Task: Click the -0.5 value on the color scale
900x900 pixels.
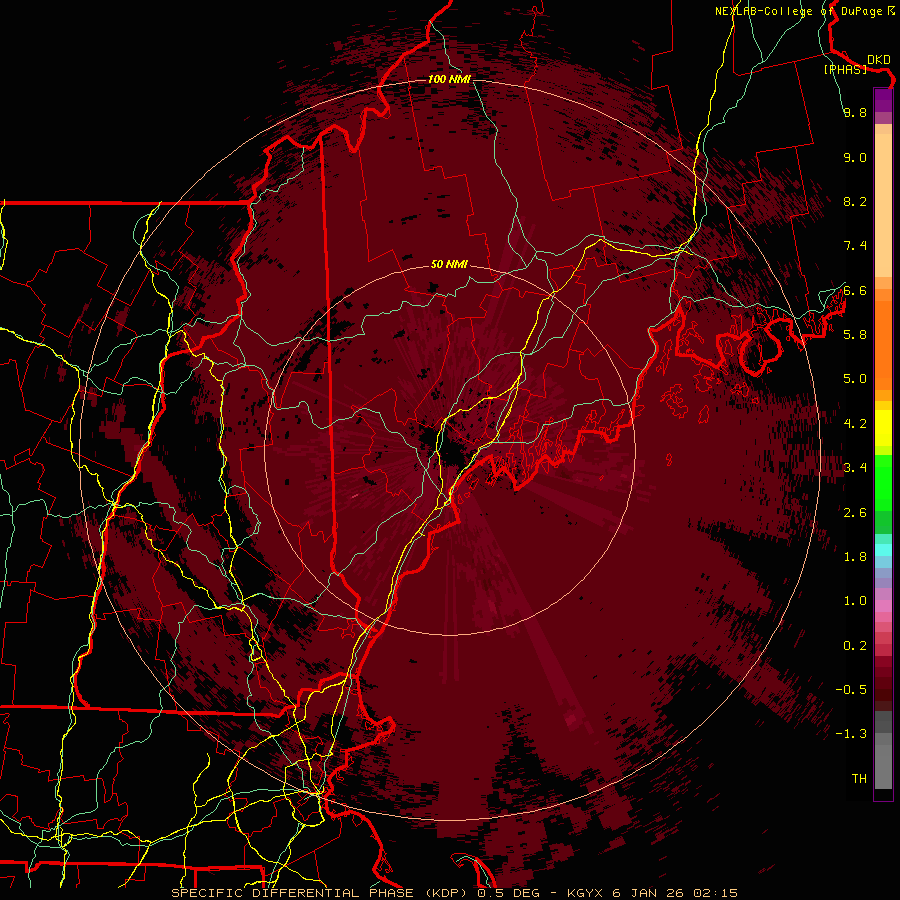Action: 851,689
